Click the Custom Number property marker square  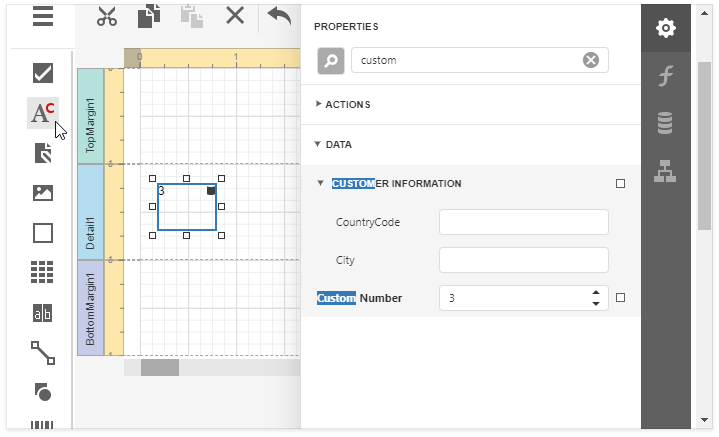620,298
